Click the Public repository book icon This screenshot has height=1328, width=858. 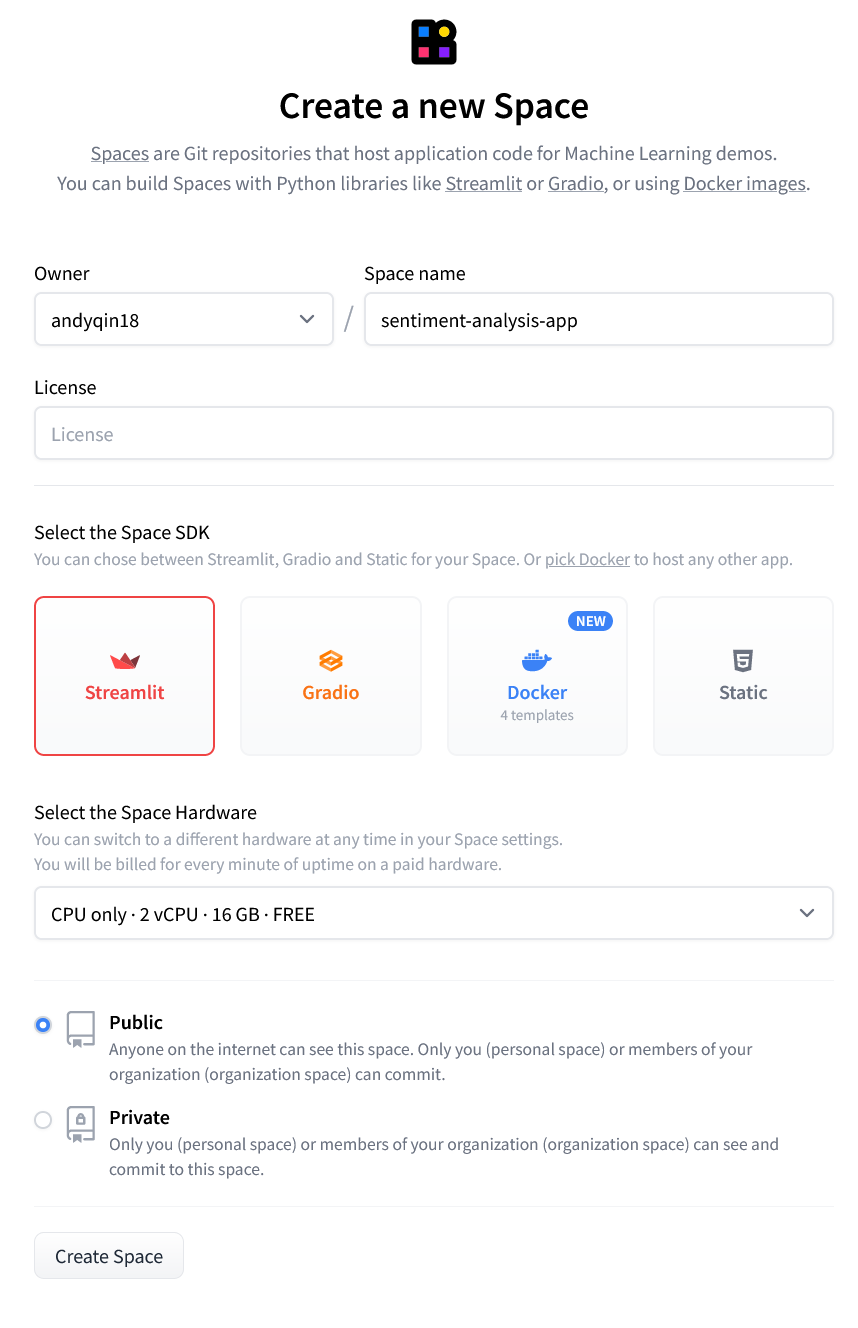(81, 1029)
